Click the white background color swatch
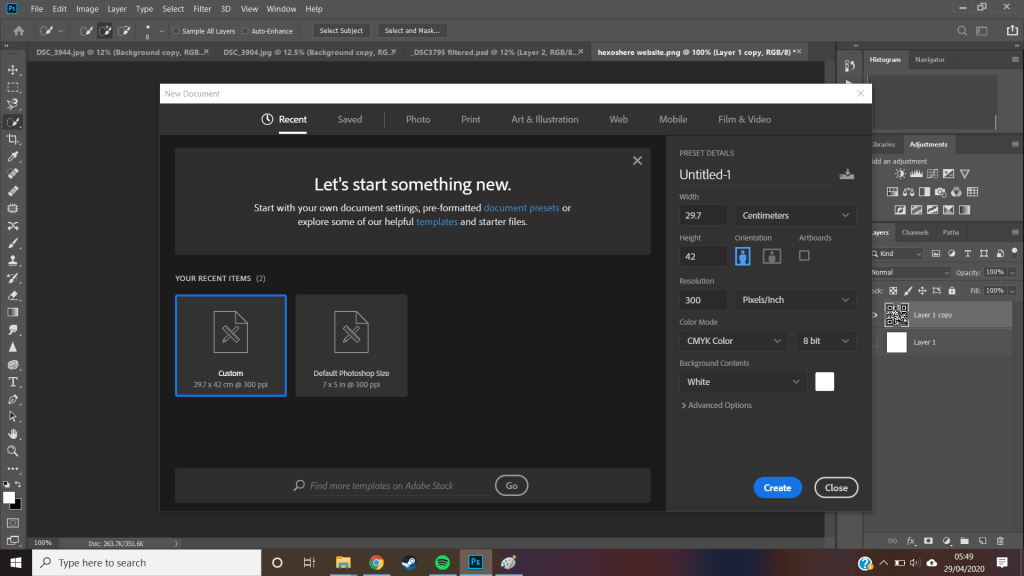This screenshot has height=576, width=1024. pyautogui.click(x=824, y=381)
